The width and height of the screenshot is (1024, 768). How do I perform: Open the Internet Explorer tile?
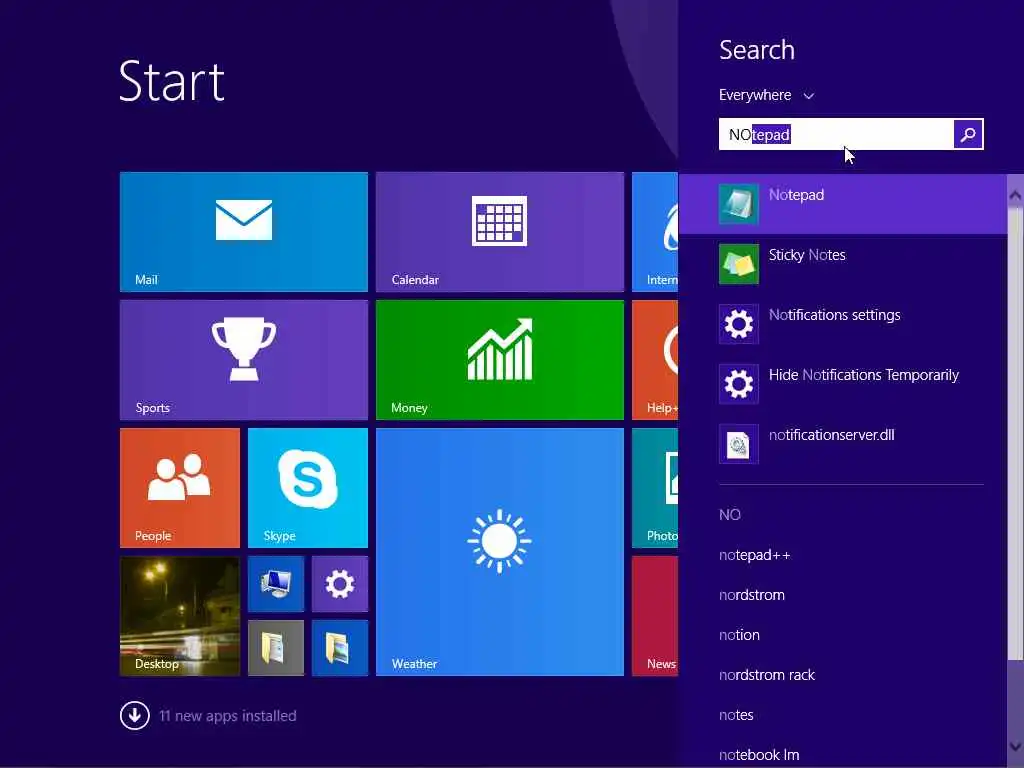655,232
